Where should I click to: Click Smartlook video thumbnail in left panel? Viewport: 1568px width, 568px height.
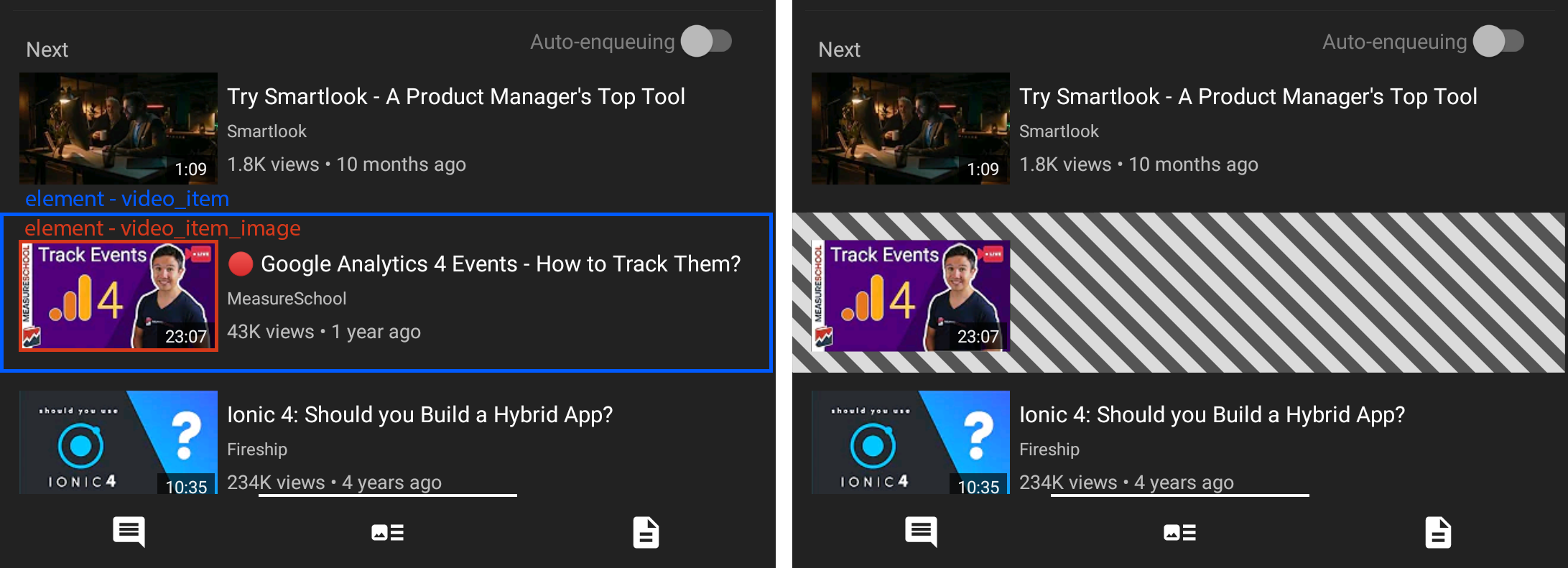point(119,129)
